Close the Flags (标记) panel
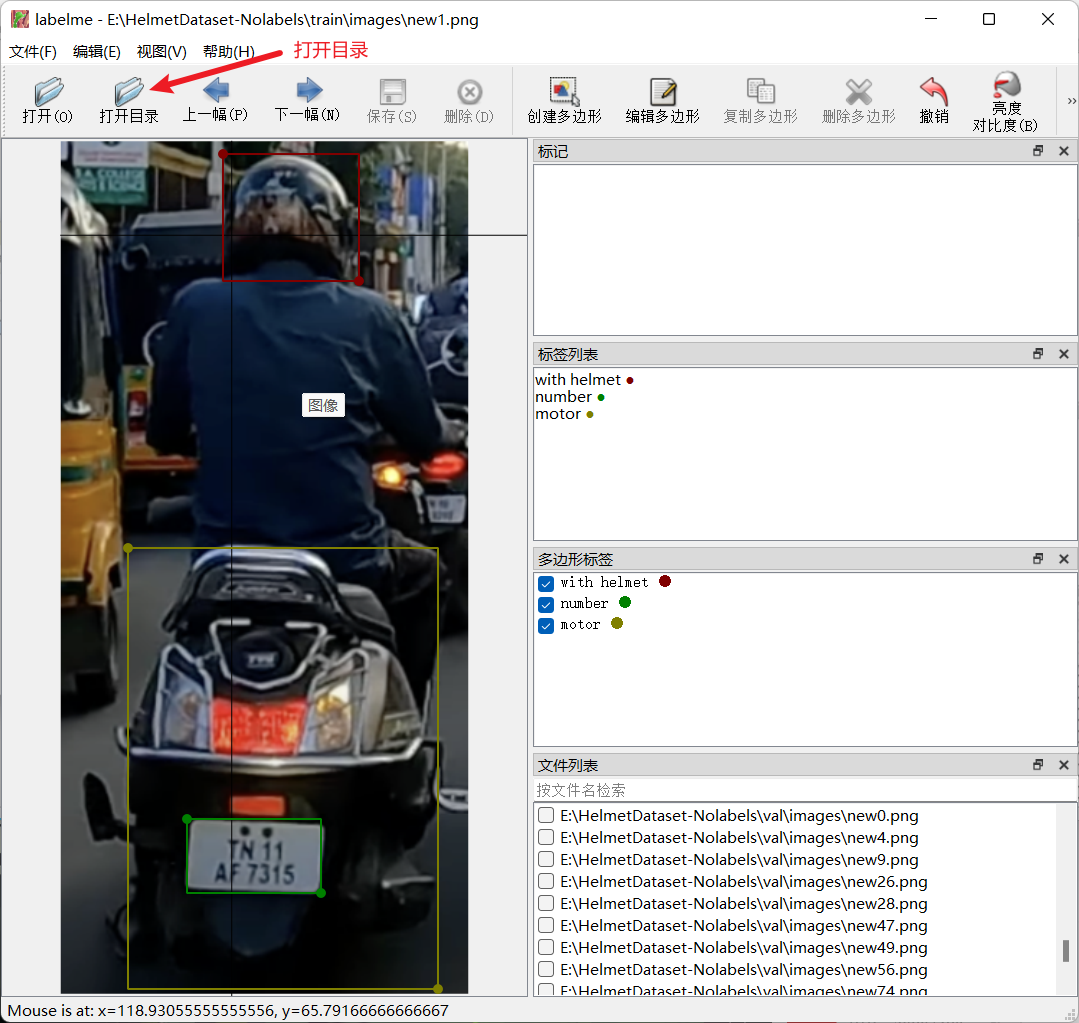The height and width of the screenshot is (1023, 1079). click(x=1064, y=151)
